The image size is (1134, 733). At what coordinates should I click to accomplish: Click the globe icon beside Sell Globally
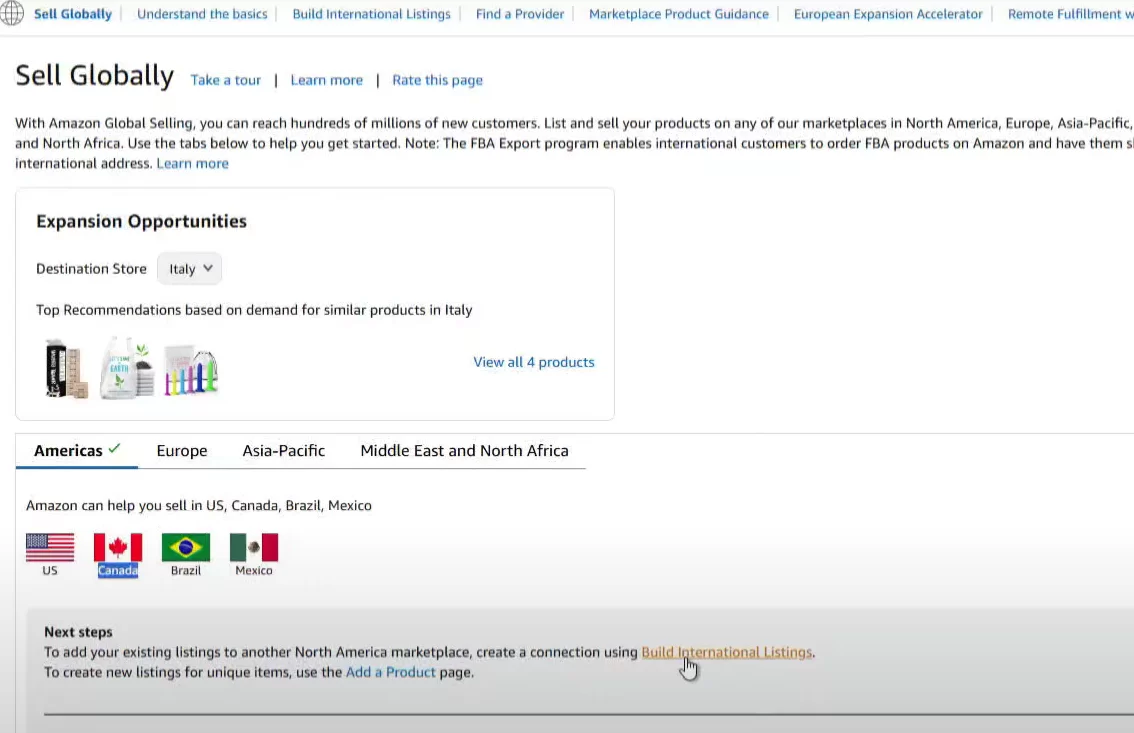pos(12,13)
